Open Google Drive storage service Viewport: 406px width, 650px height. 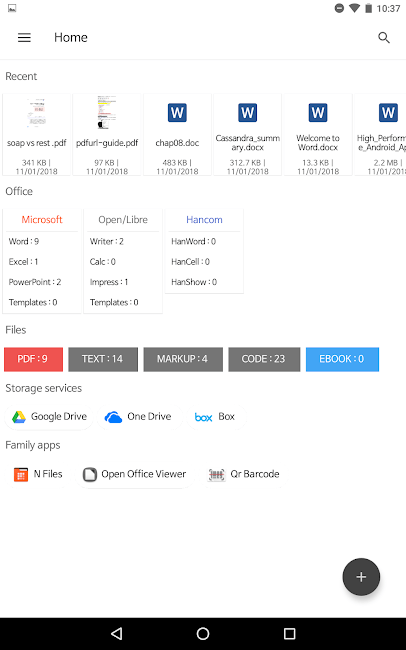tap(49, 417)
